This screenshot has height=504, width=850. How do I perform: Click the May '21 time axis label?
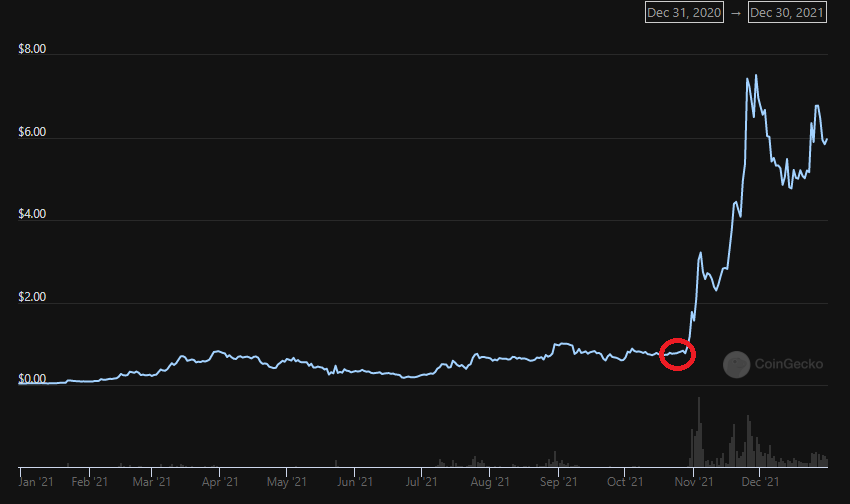click(x=285, y=483)
